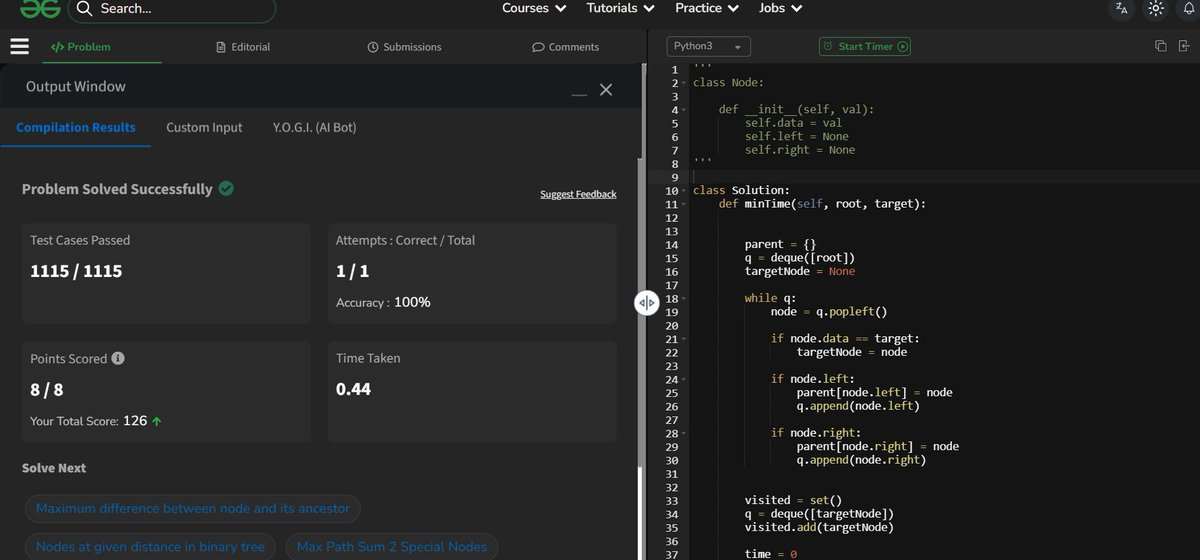This screenshot has width=1200, height=560.
Task: Click the Suggest Feedback link
Action: click(578, 194)
